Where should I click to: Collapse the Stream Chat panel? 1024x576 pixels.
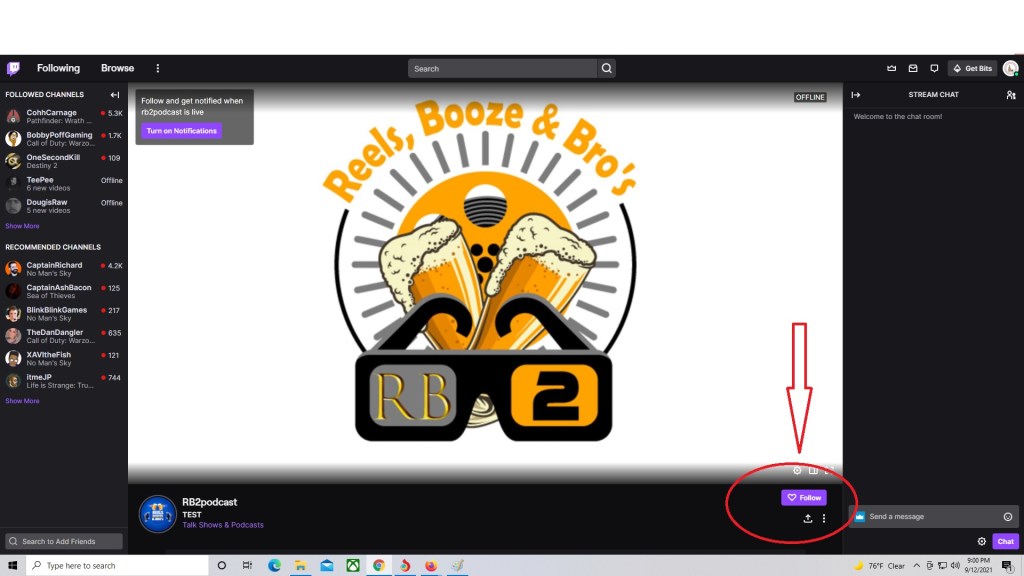click(x=856, y=95)
